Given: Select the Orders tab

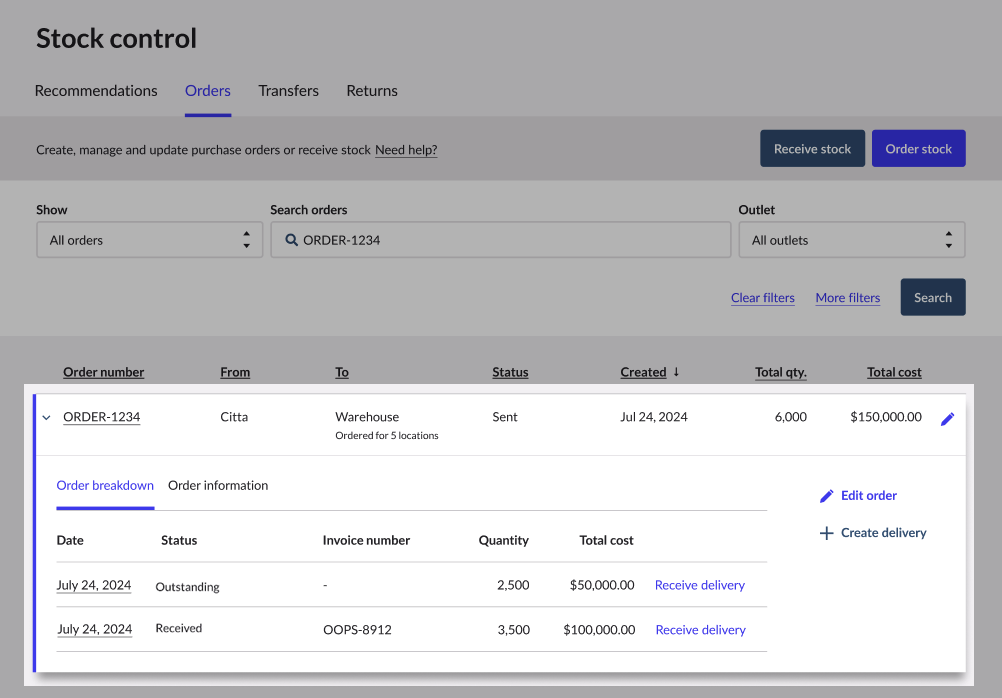Looking at the screenshot, I should tap(208, 91).
